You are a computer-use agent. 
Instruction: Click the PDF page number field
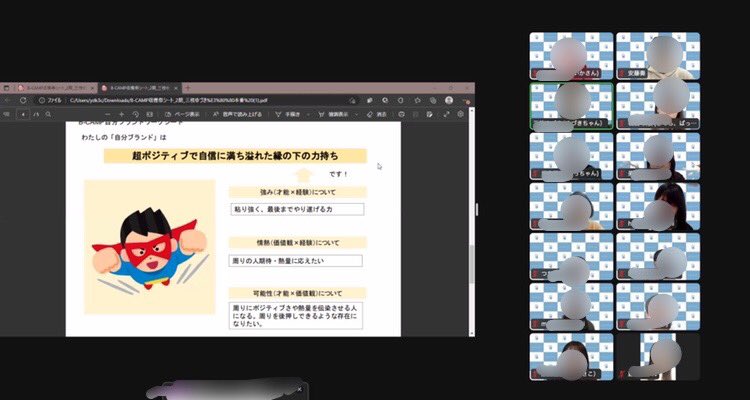click(x=23, y=114)
